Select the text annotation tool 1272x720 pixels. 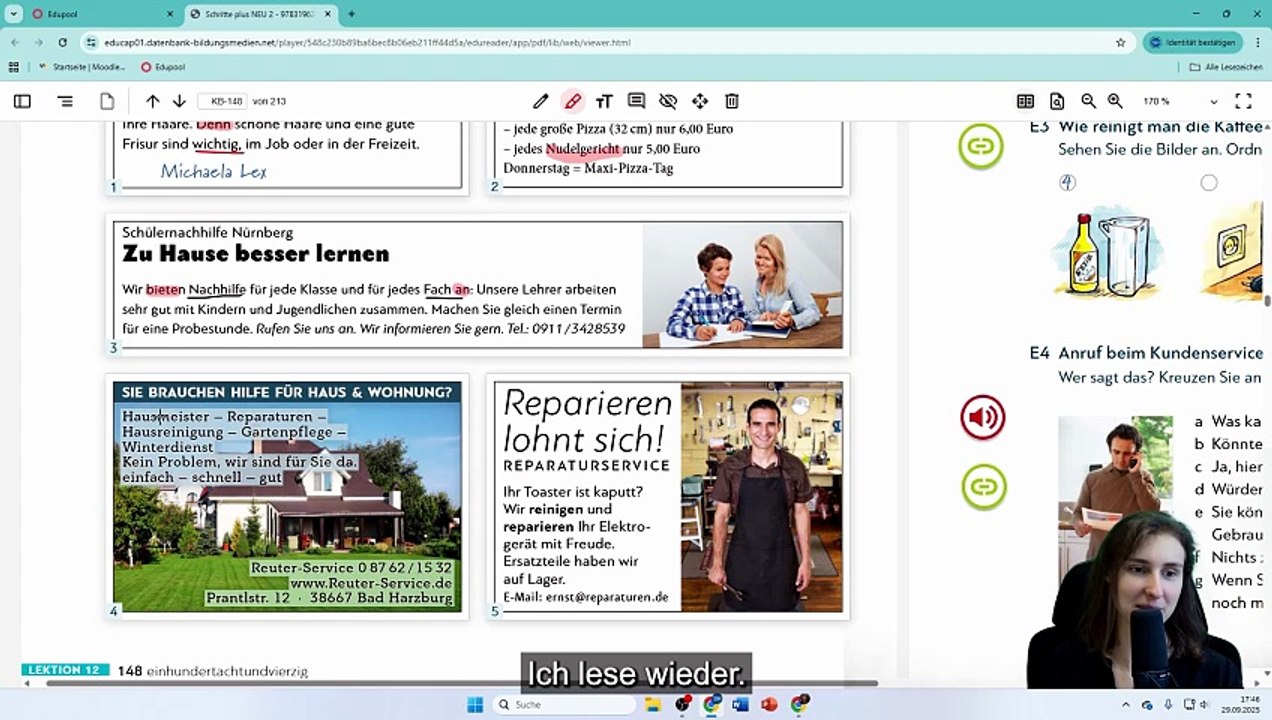tap(604, 101)
